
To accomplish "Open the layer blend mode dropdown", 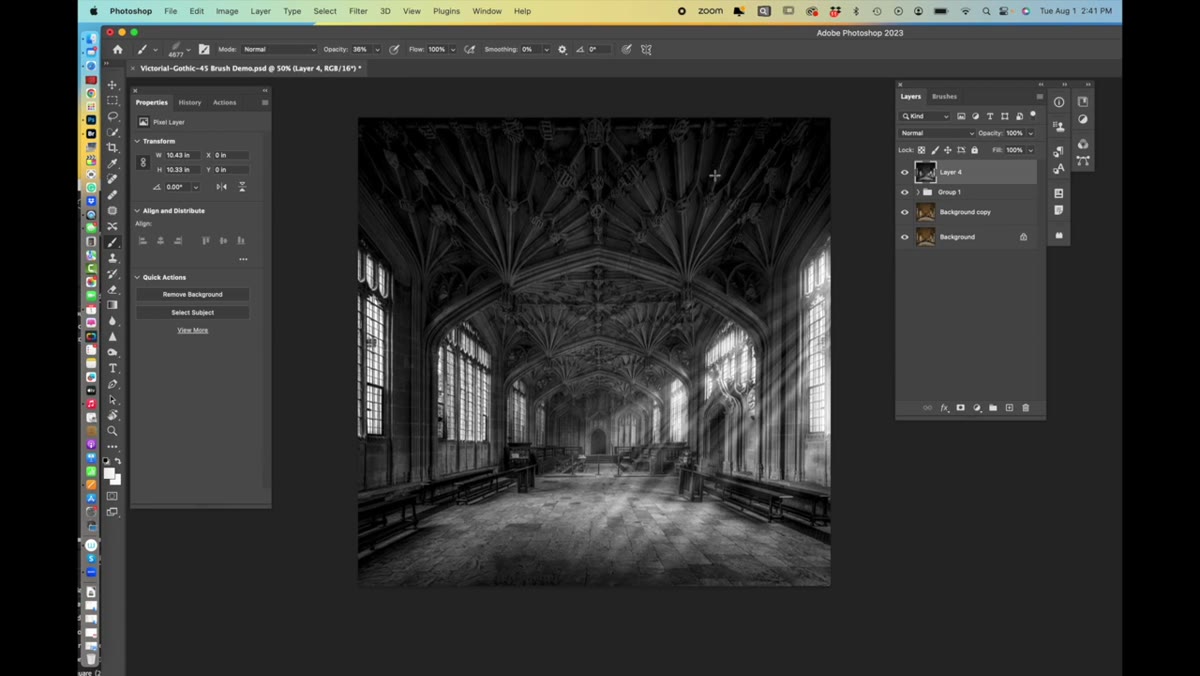I will click(937, 133).
